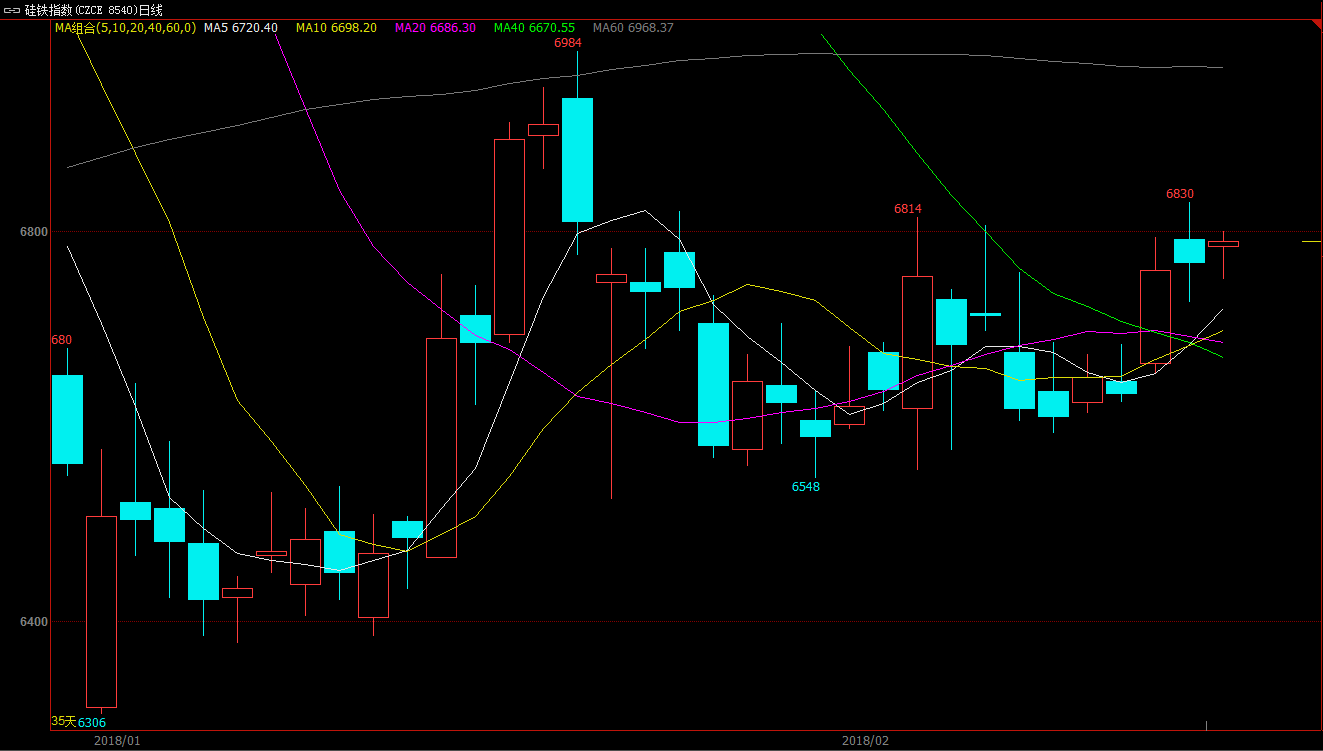1323x751 pixels.
Task: Select the 6548 low price marker
Action: coord(806,487)
